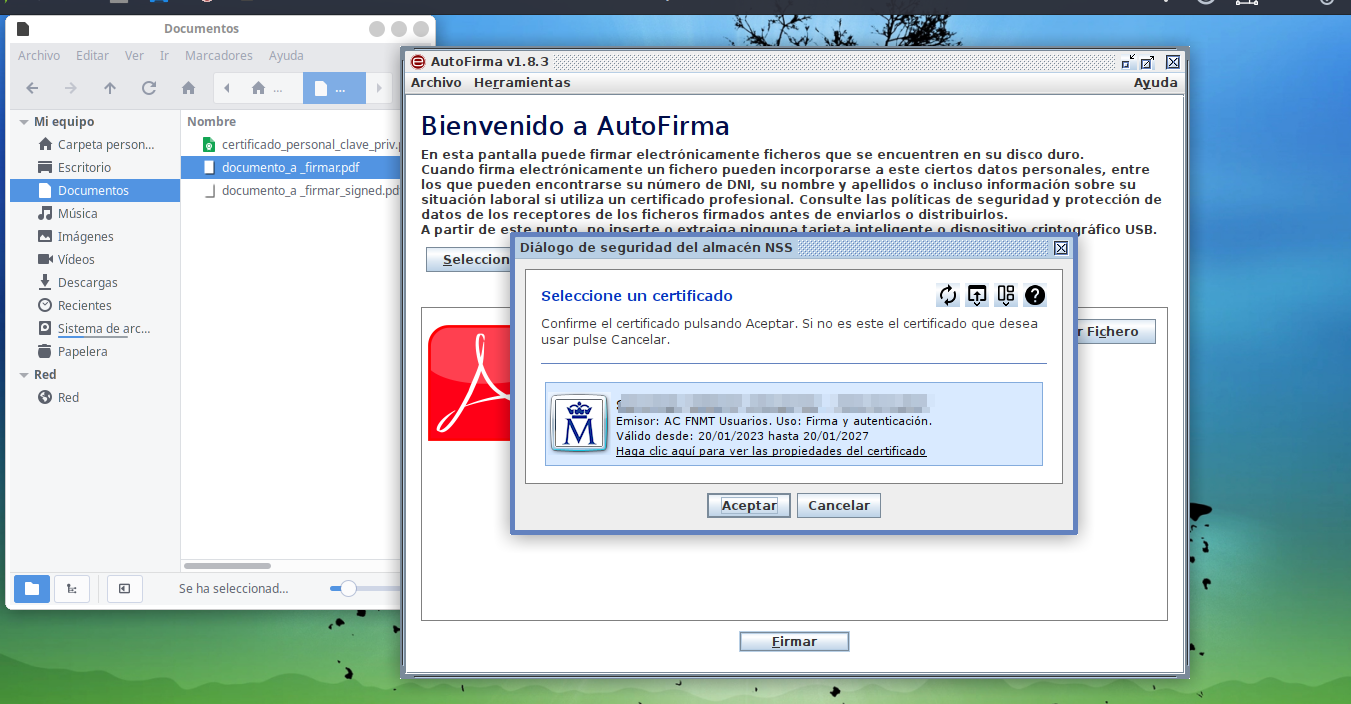Click the FNMT crowned M certificate logo

pos(580,423)
